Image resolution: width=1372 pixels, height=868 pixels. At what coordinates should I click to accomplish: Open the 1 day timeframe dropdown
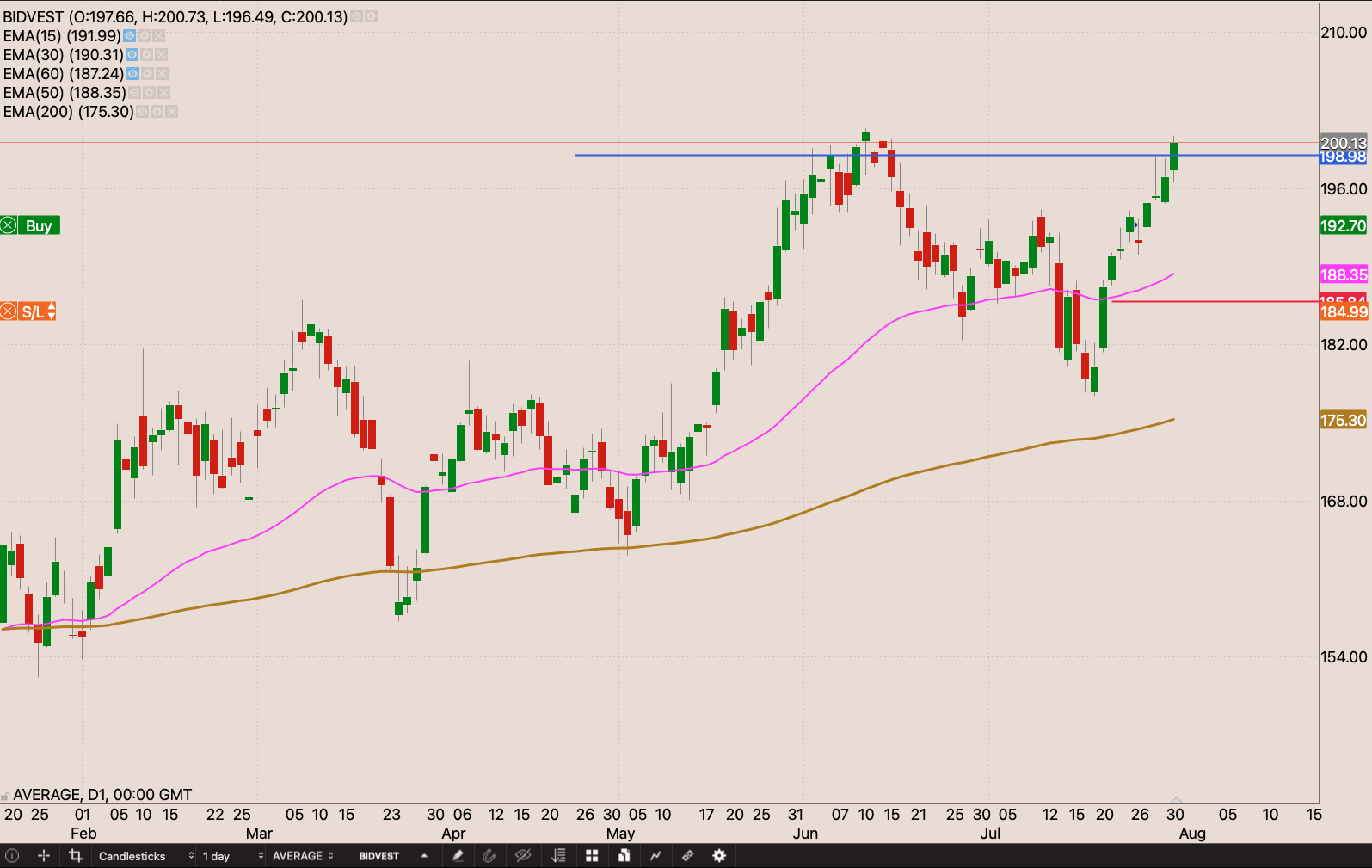tap(232, 856)
